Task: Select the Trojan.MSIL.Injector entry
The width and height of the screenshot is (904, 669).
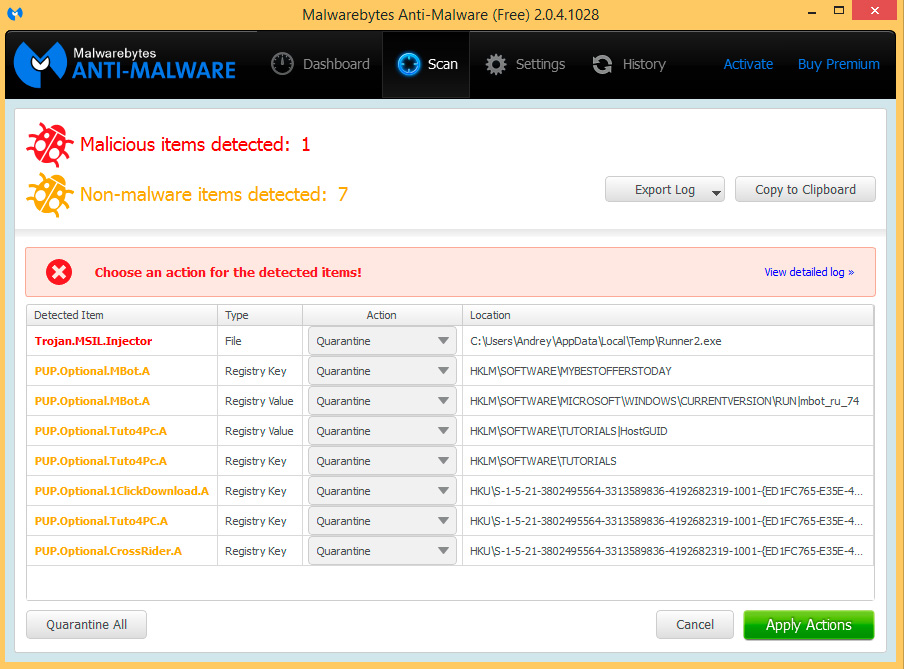Action: tap(93, 341)
